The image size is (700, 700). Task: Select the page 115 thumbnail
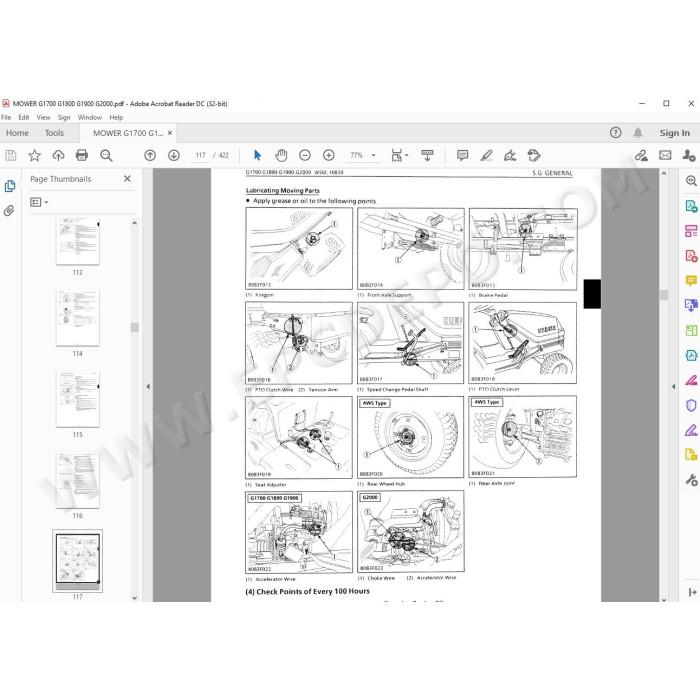point(78,399)
